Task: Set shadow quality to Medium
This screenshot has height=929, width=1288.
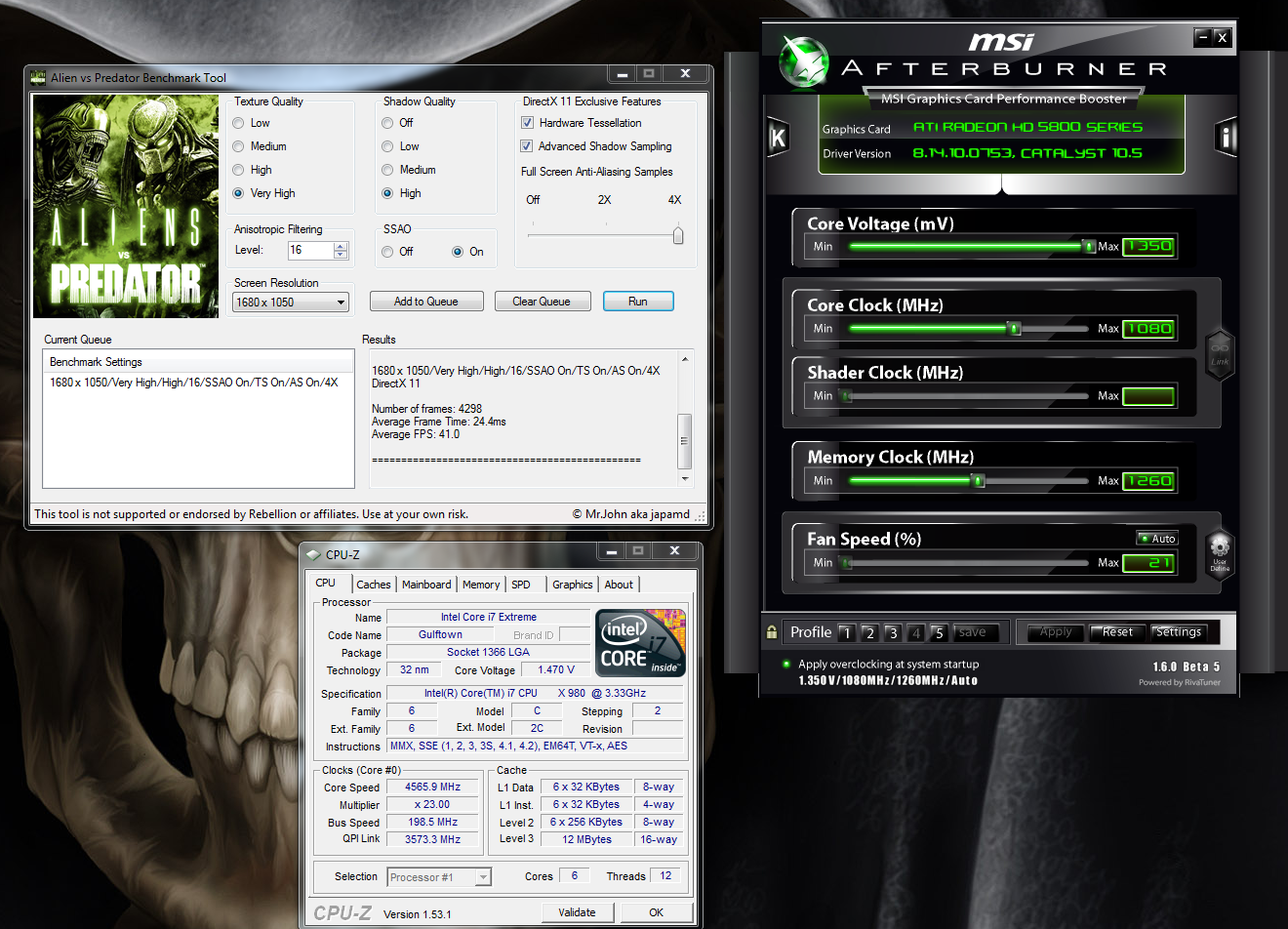Action: coord(387,170)
